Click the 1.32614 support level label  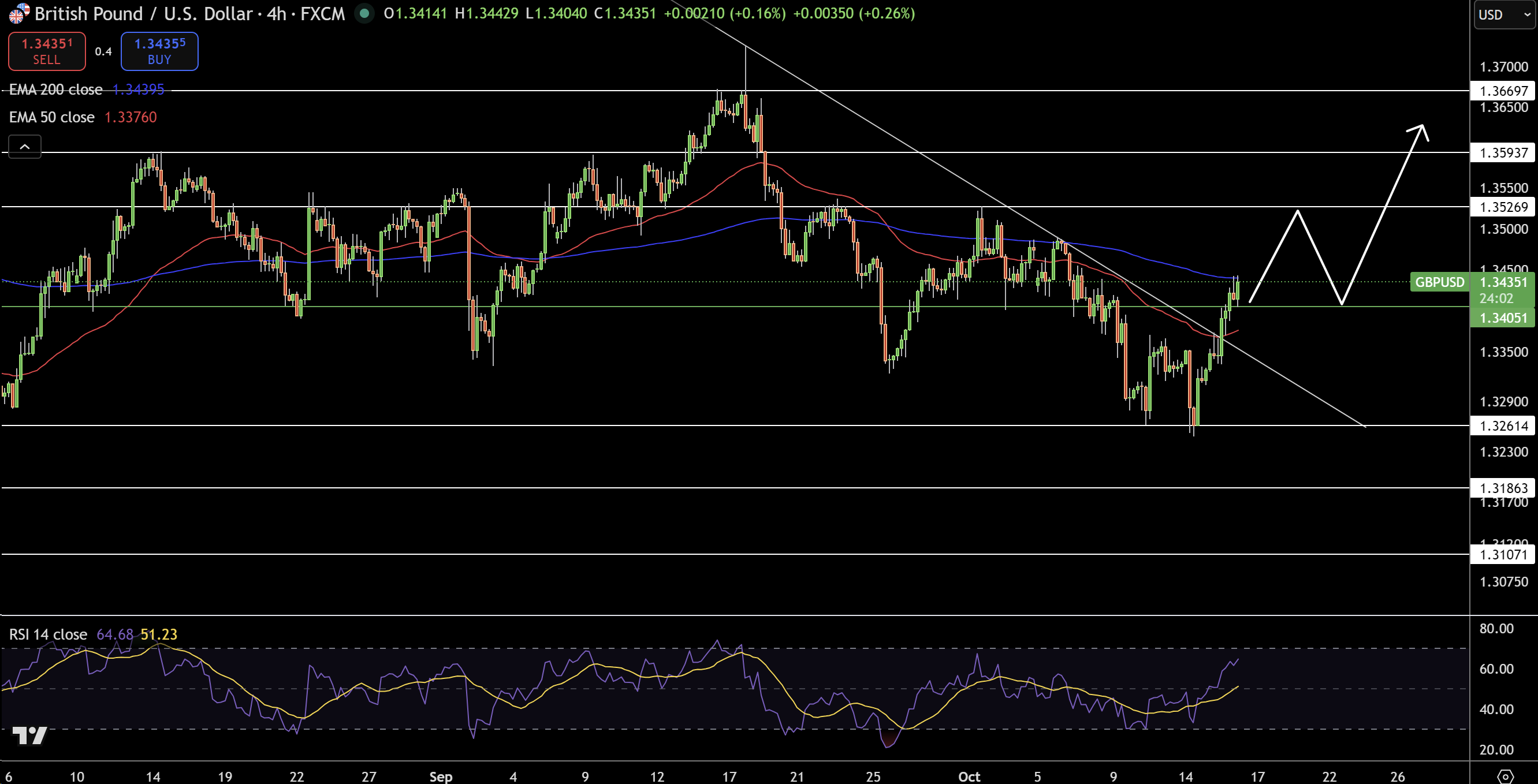coord(1502,426)
